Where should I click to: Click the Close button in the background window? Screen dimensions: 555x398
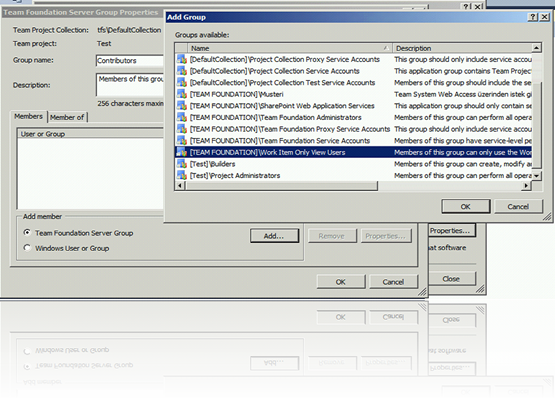coord(451,279)
